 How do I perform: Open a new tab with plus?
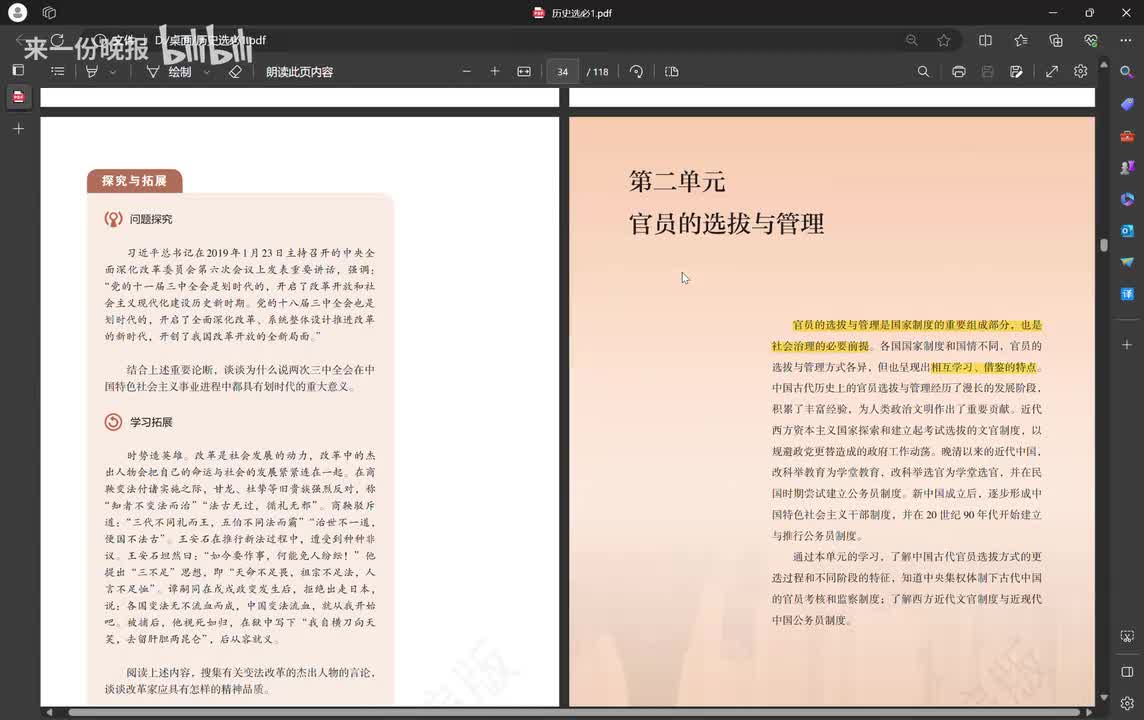[18, 128]
